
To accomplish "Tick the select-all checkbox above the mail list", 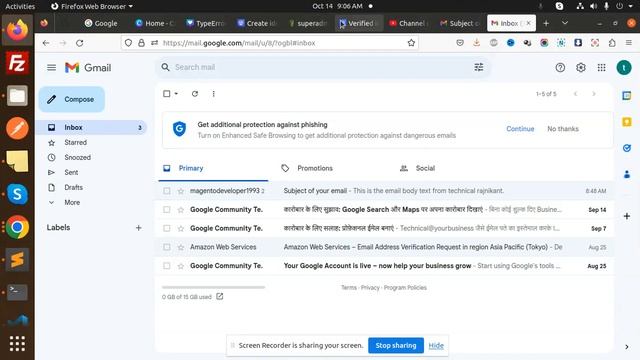I will point(167,94).
